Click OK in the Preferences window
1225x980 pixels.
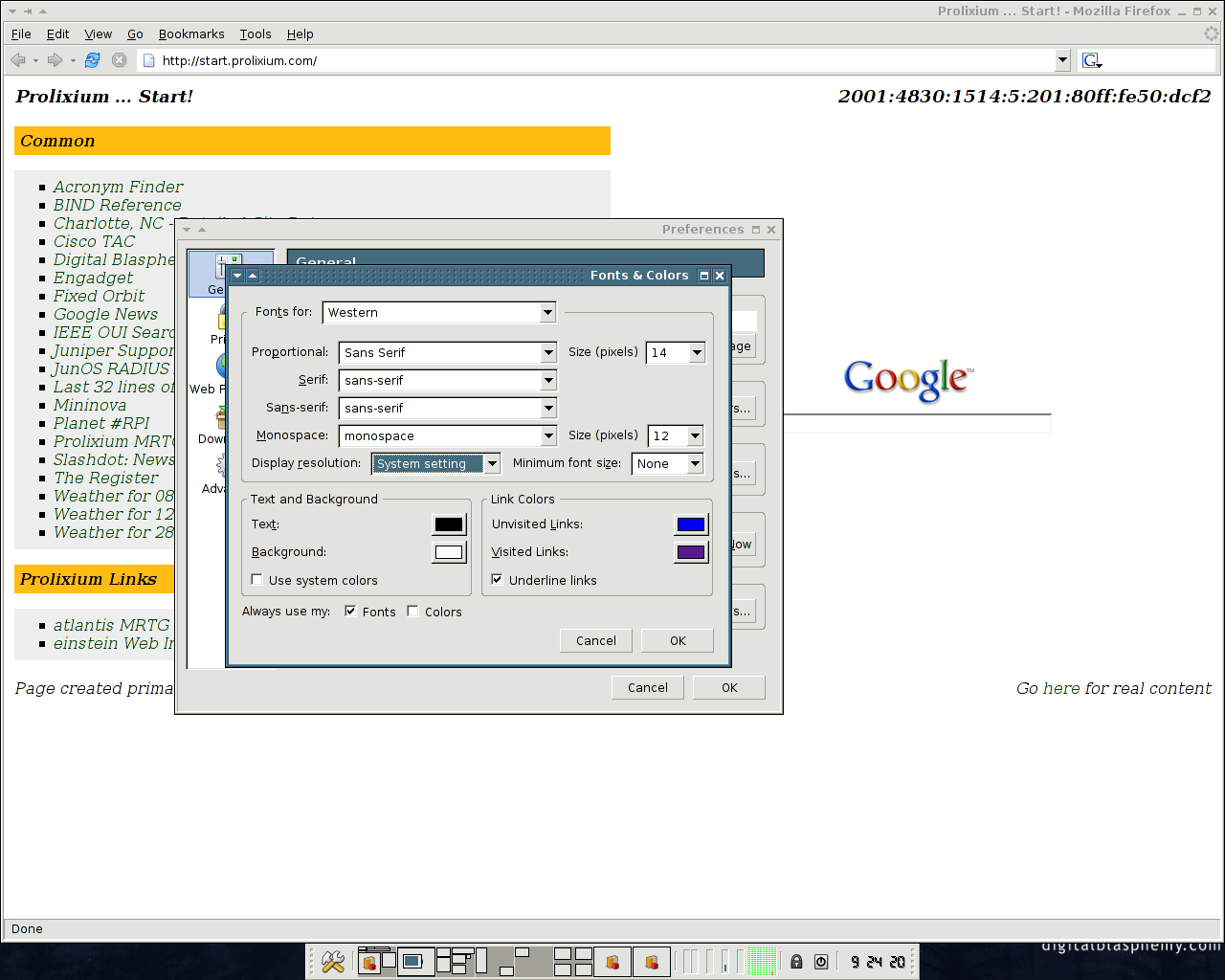coord(729,687)
